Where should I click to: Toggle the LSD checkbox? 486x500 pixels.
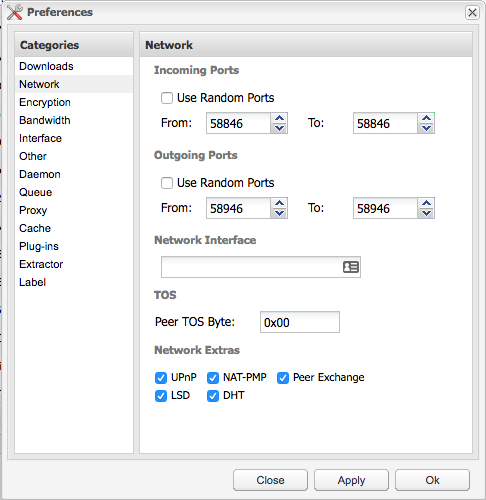pyautogui.click(x=161, y=396)
